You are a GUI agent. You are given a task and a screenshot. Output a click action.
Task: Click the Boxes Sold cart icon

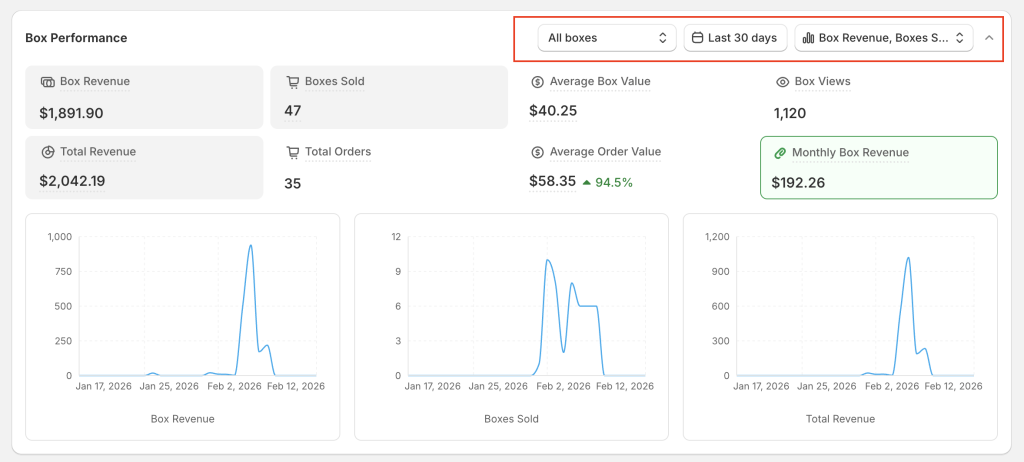(292, 82)
